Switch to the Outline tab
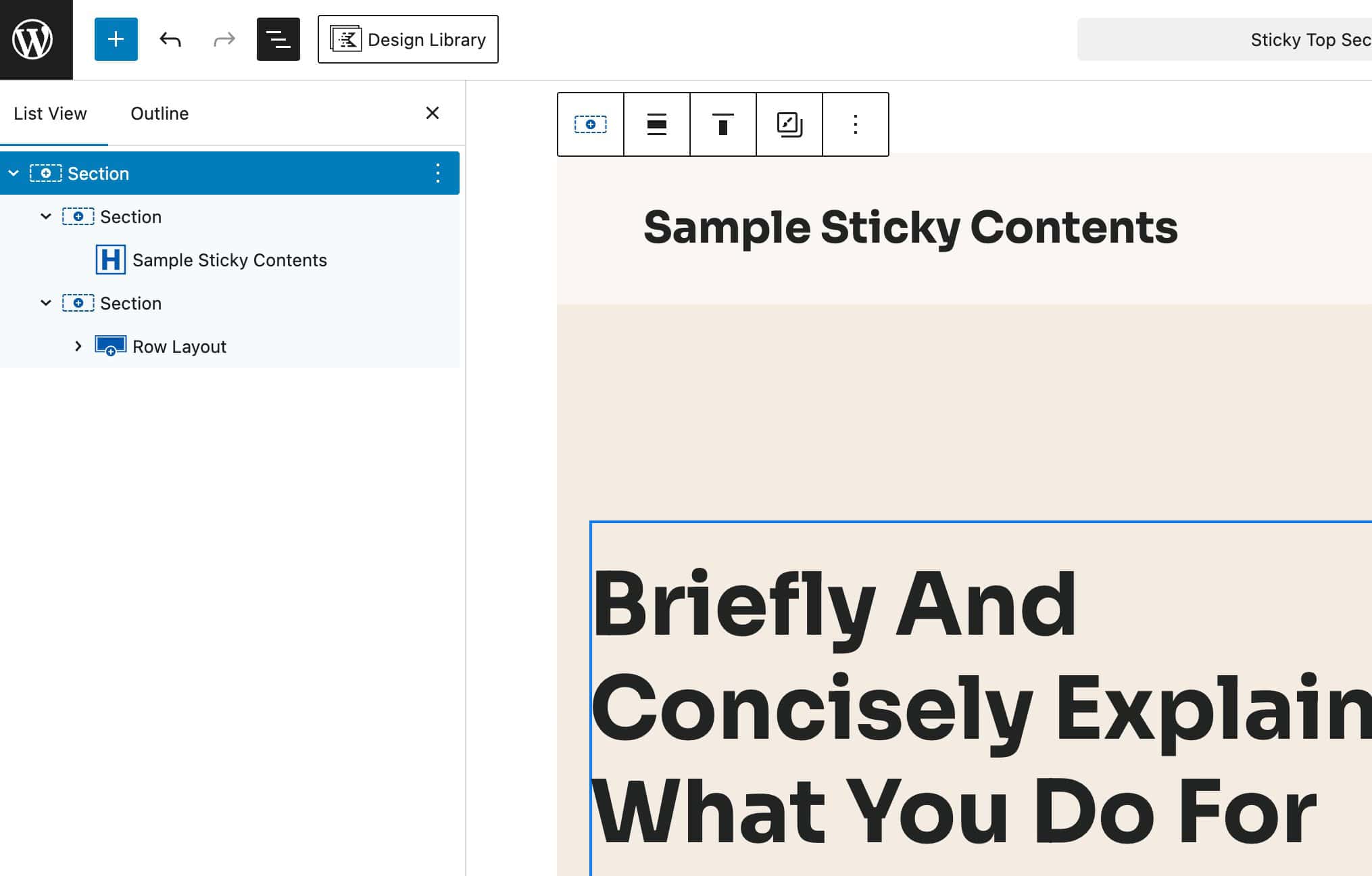This screenshot has height=876, width=1372. click(159, 113)
